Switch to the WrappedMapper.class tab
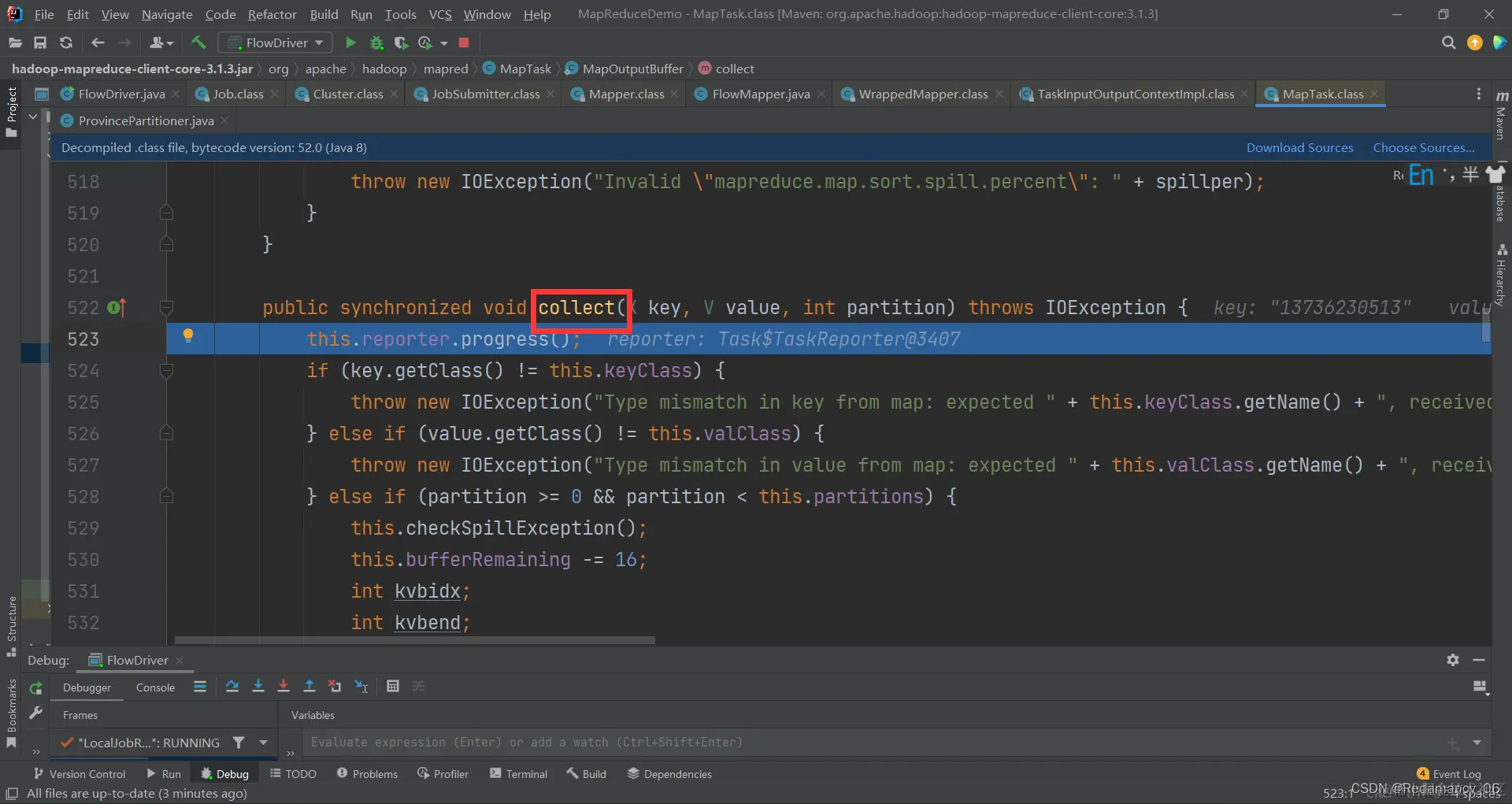The image size is (1512, 804). click(923, 94)
